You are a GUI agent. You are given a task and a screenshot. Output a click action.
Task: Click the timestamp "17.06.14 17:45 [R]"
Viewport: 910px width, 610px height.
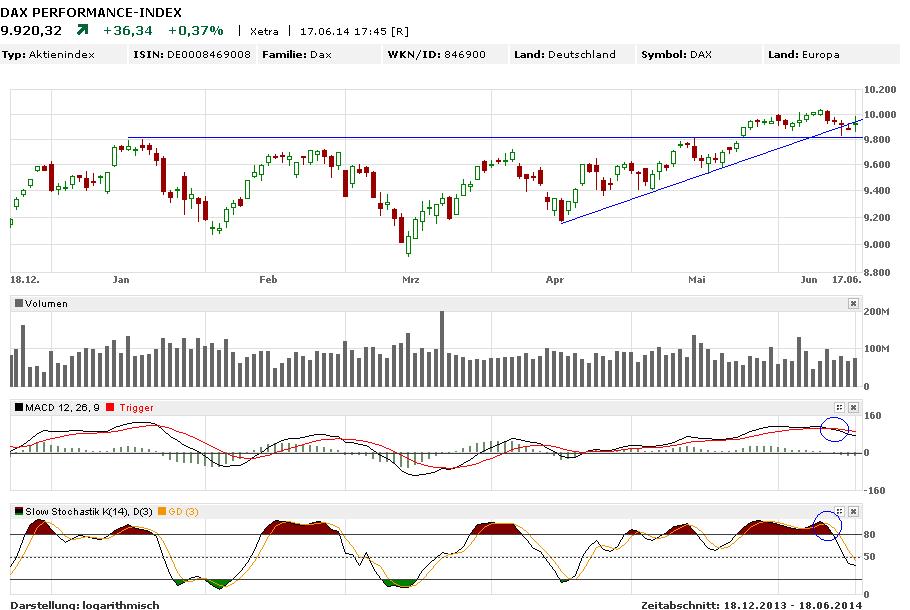tap(354, 31)
